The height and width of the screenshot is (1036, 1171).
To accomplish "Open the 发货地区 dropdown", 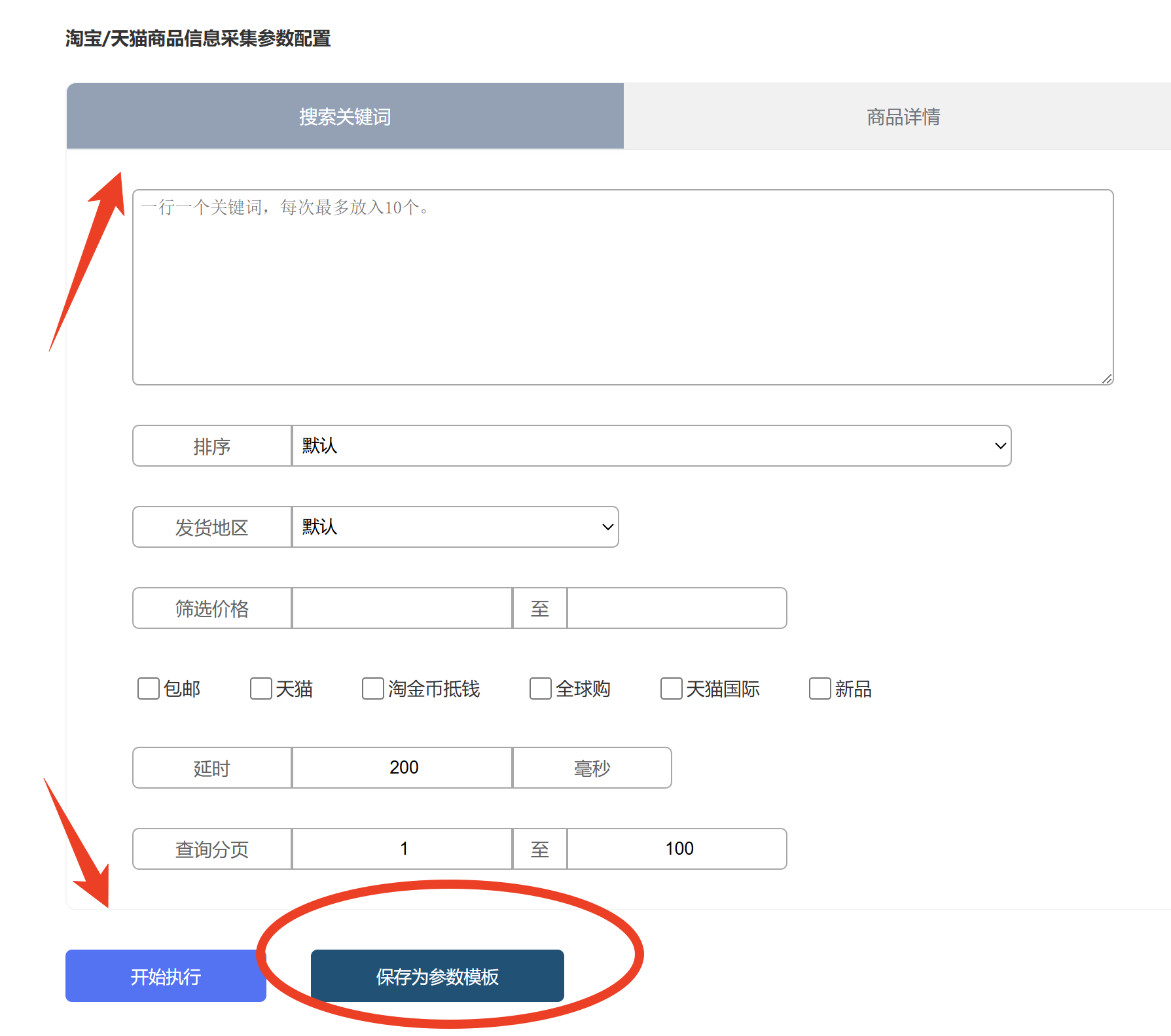I will coord(455,527).
